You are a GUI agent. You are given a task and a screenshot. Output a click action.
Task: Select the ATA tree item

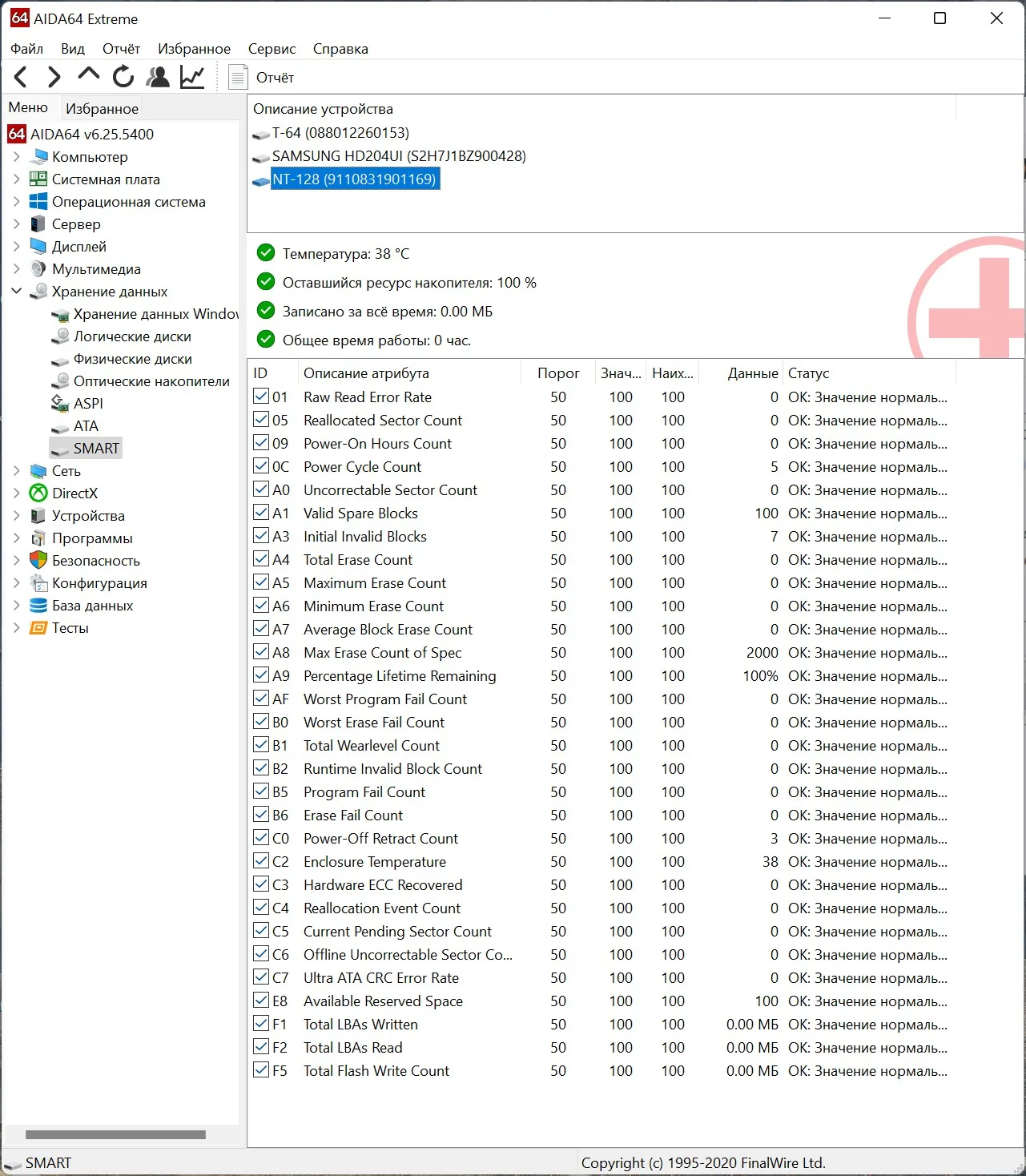pos(86,425)
